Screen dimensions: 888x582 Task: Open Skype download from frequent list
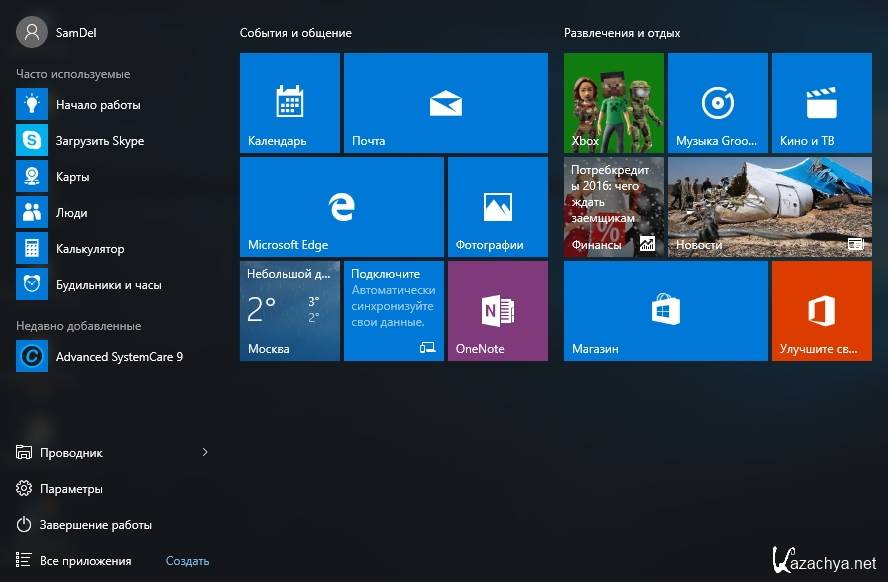pyautogui.click(x=99, y=141)
